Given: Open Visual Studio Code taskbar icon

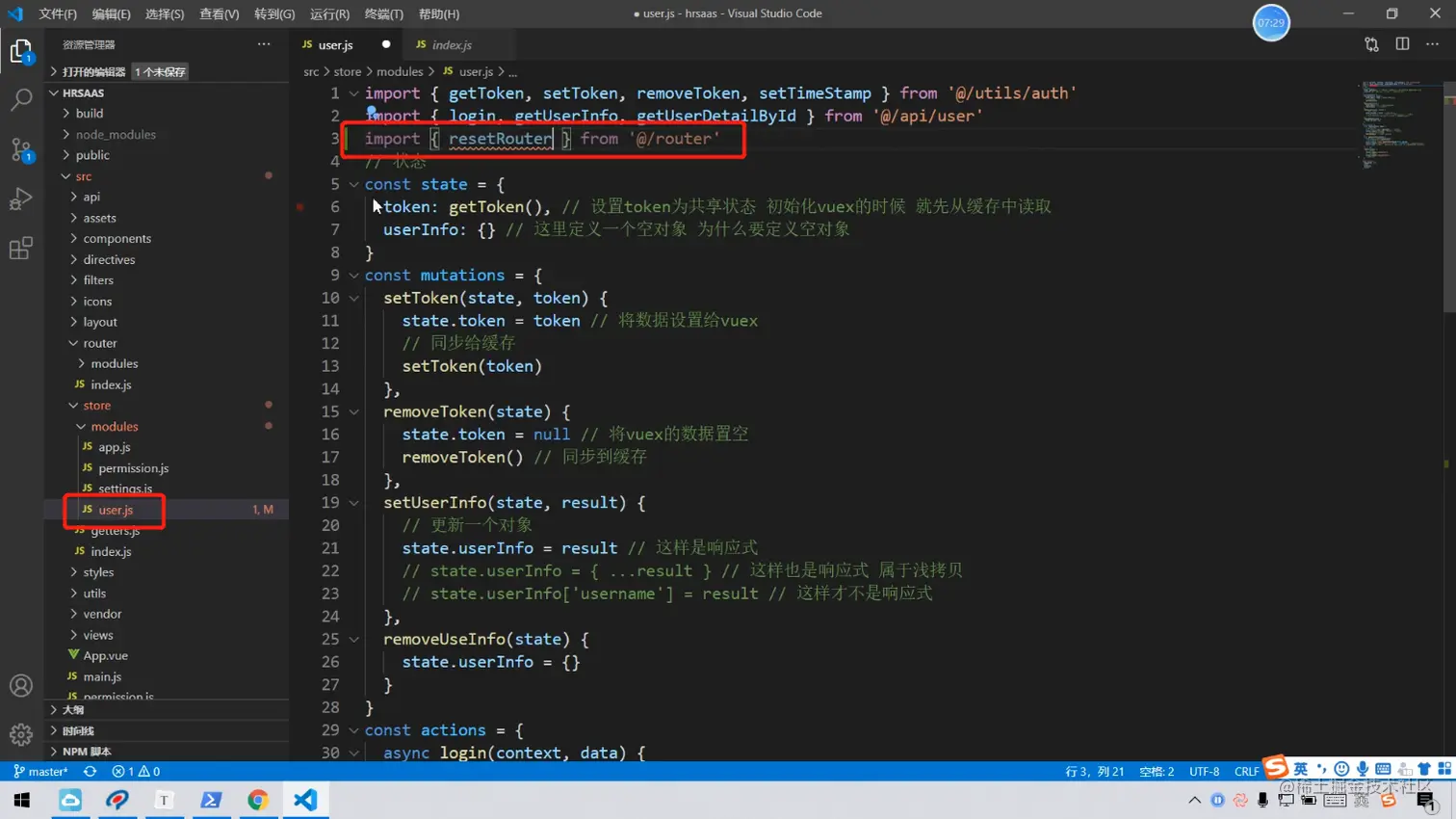Looking at the screenshot, I should (x=305, y=800).
